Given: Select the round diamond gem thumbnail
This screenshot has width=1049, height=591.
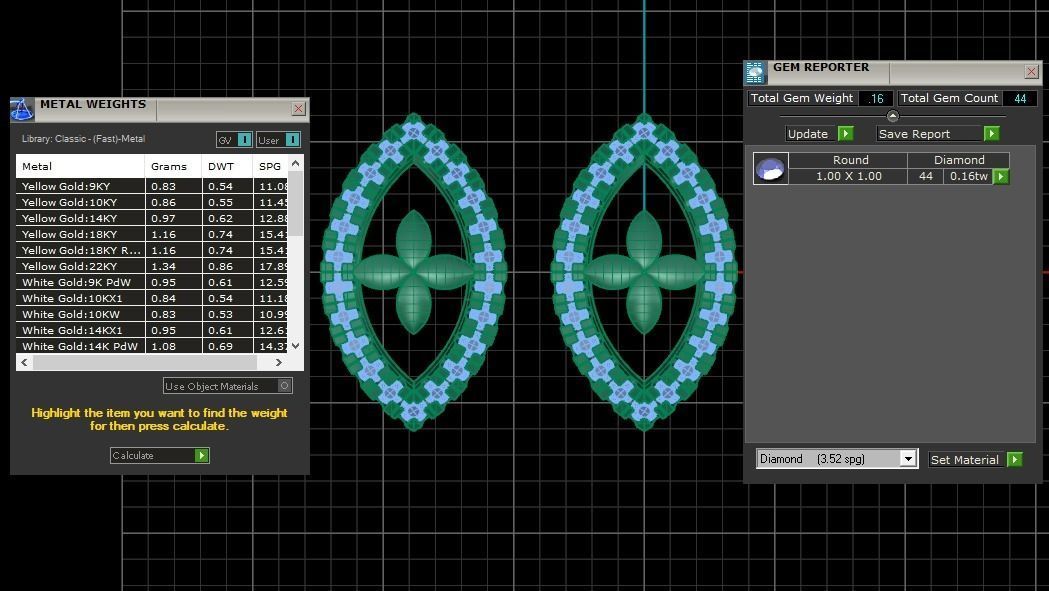Looking at the screenshot, I should (770, 168).
